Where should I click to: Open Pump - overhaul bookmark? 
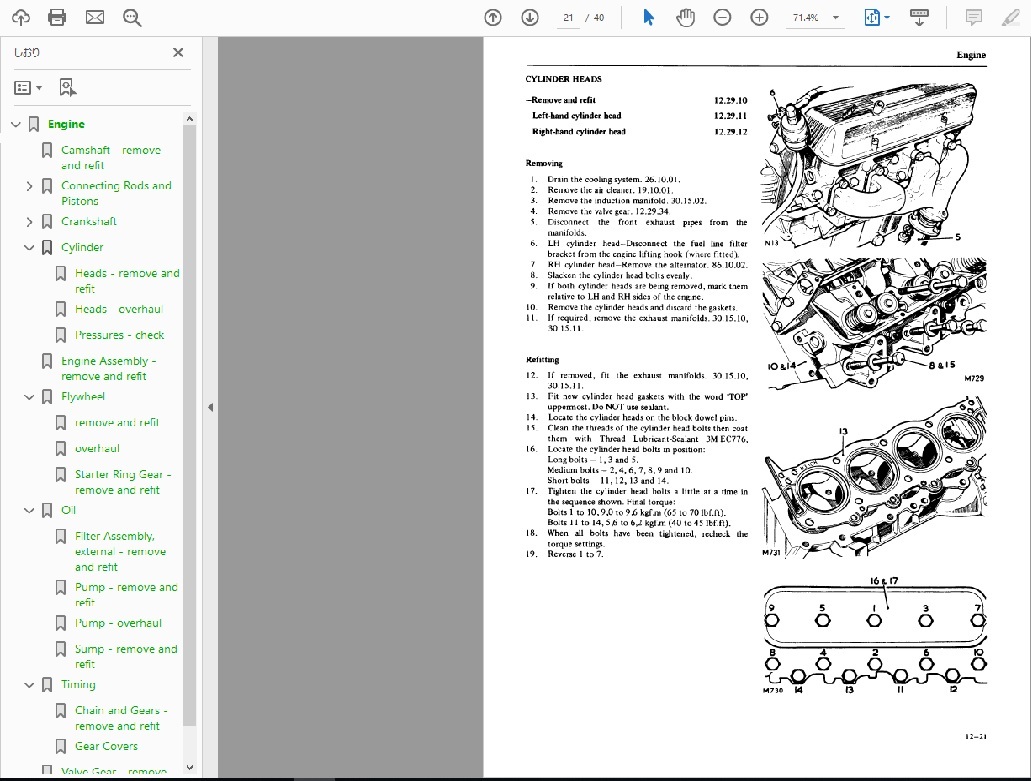(x=118, y=623)
